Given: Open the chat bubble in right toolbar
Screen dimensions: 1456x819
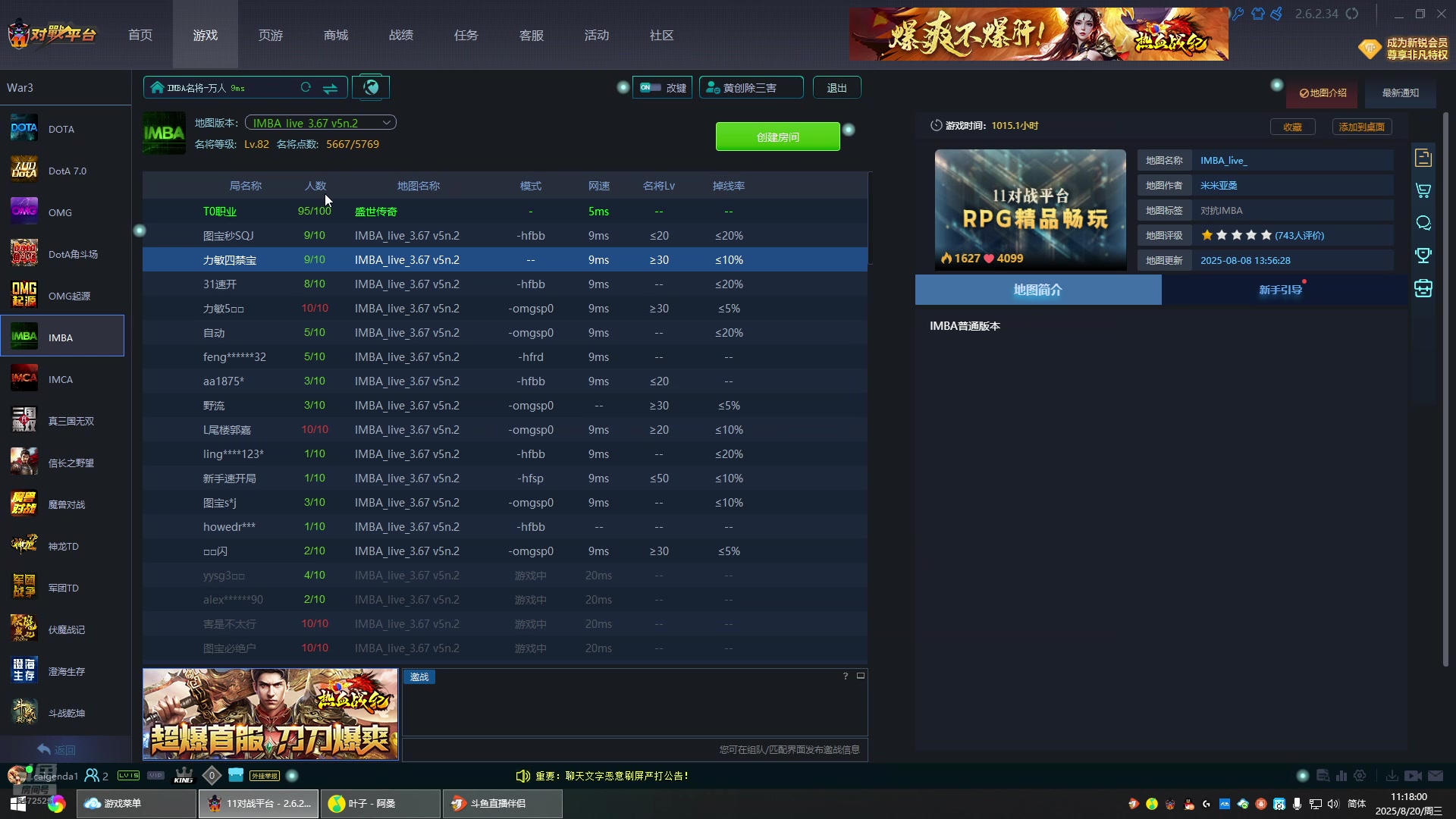Looking at the screenshot, I should [1423, 223].
